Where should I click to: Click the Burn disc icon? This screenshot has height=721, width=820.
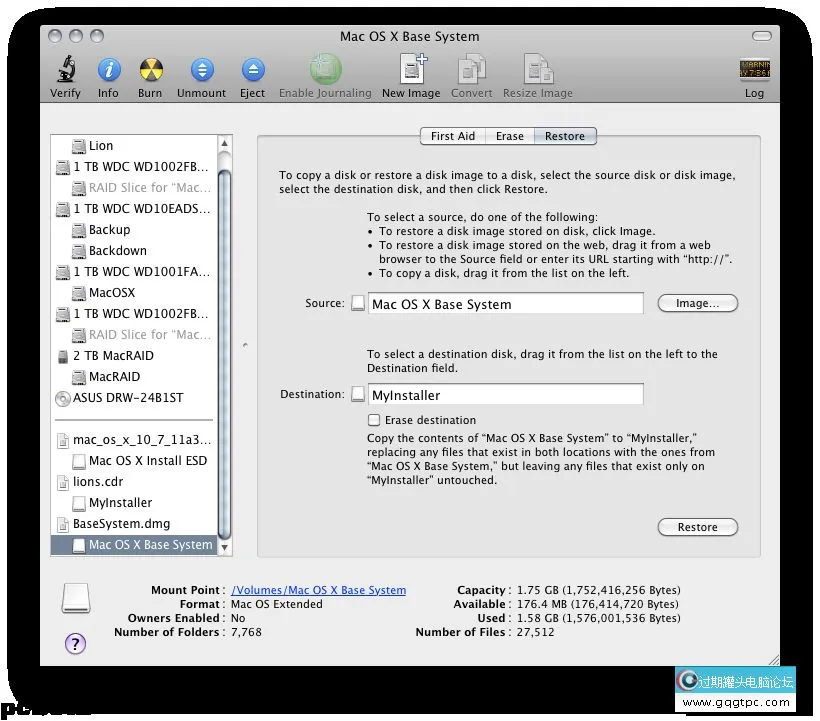coord(150,71)
